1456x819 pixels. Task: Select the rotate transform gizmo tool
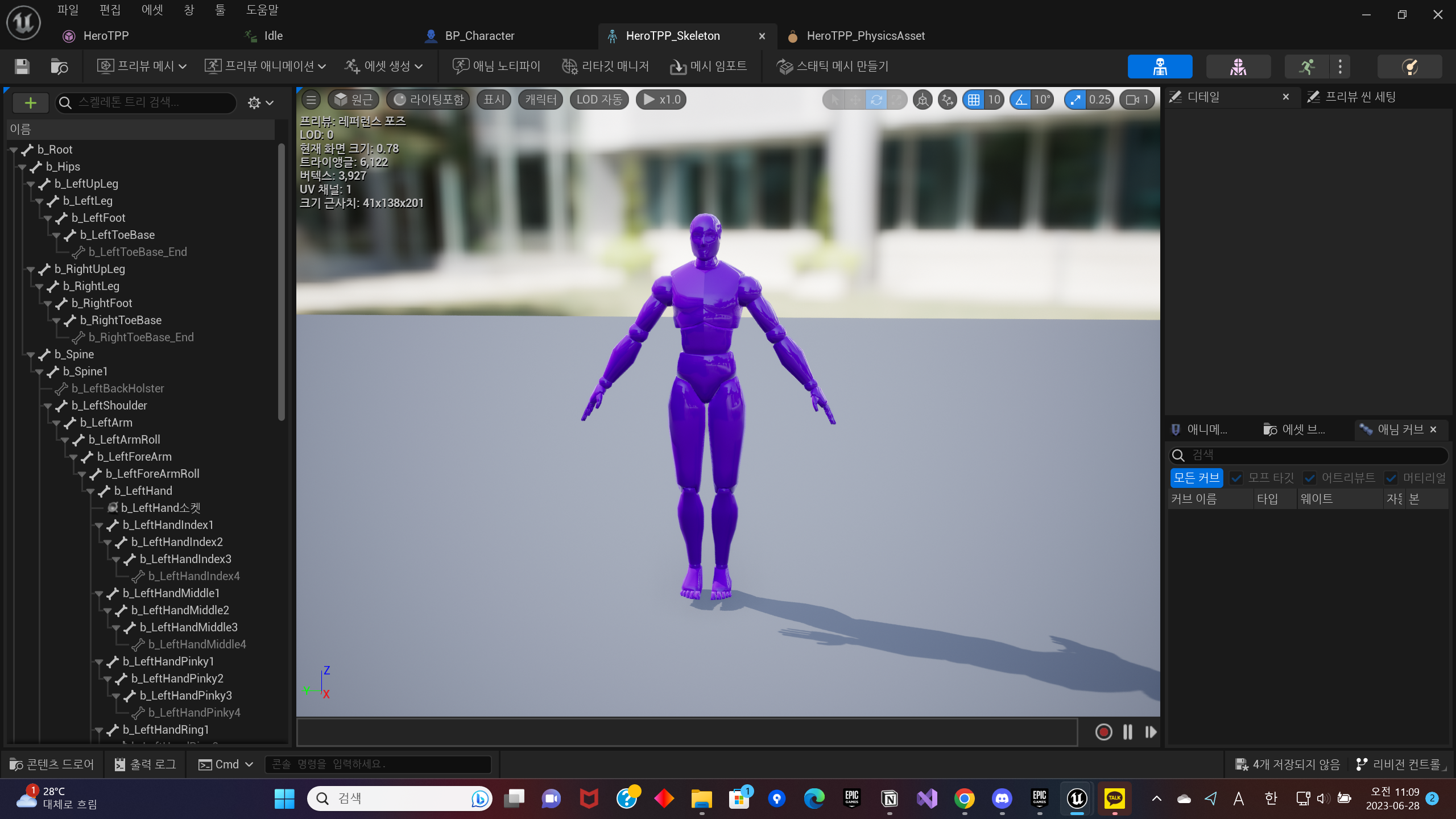876,100
